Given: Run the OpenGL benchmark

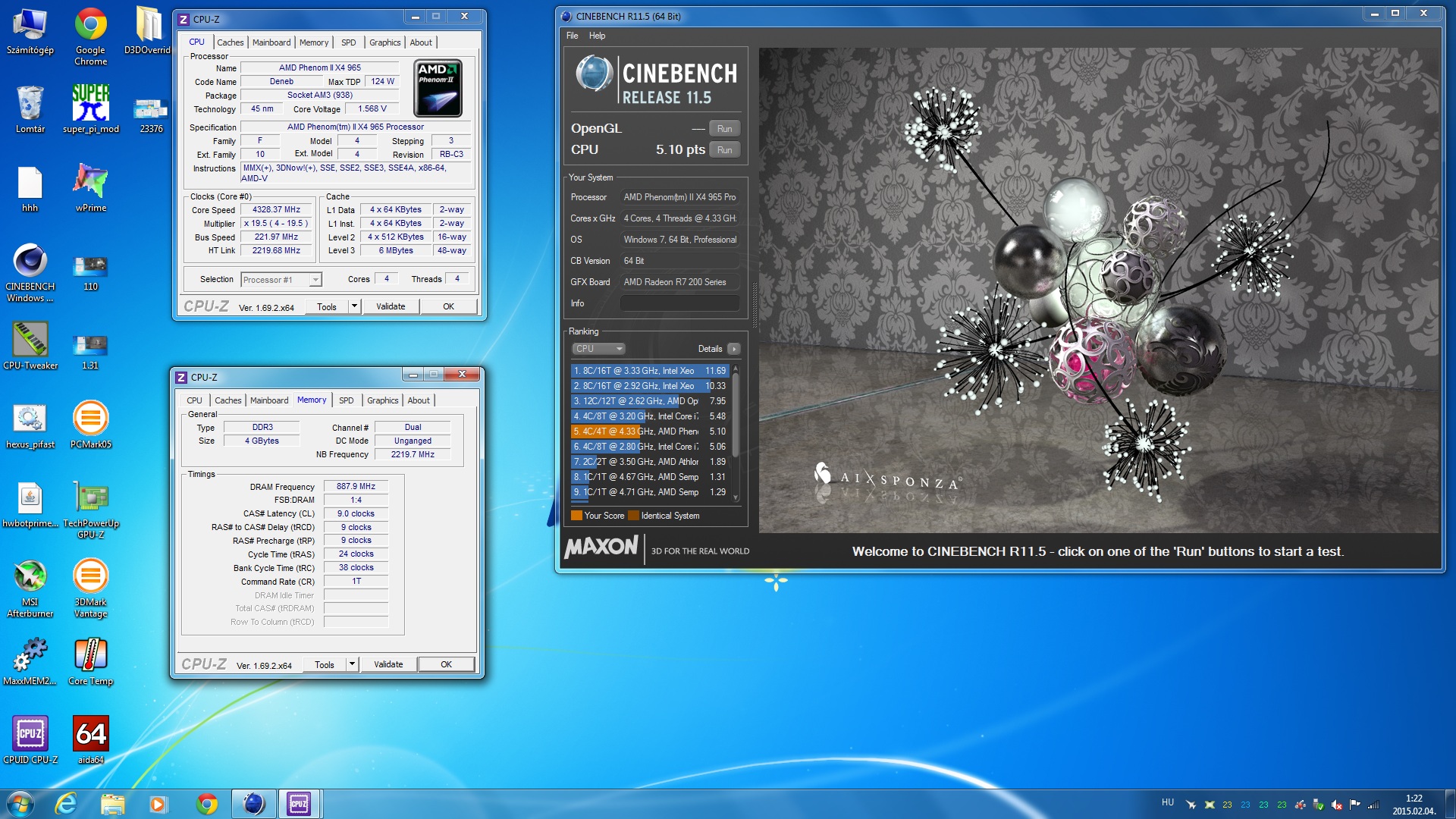Looking at the screenshot, I should (724, 128).
